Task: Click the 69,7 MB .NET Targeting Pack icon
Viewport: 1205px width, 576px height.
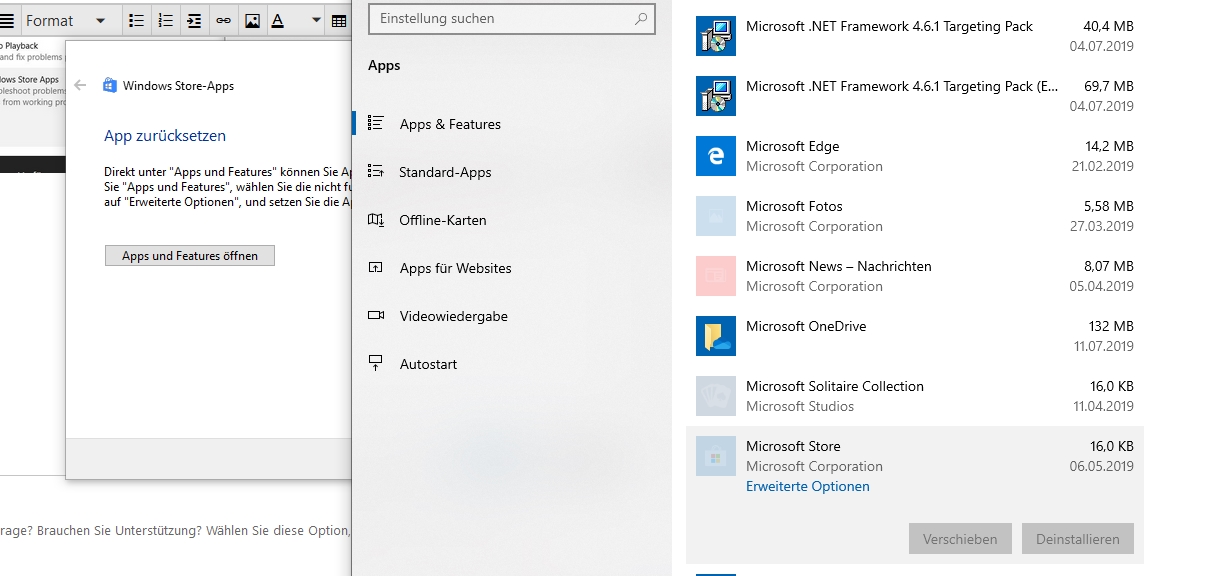Action: (716, 96)
